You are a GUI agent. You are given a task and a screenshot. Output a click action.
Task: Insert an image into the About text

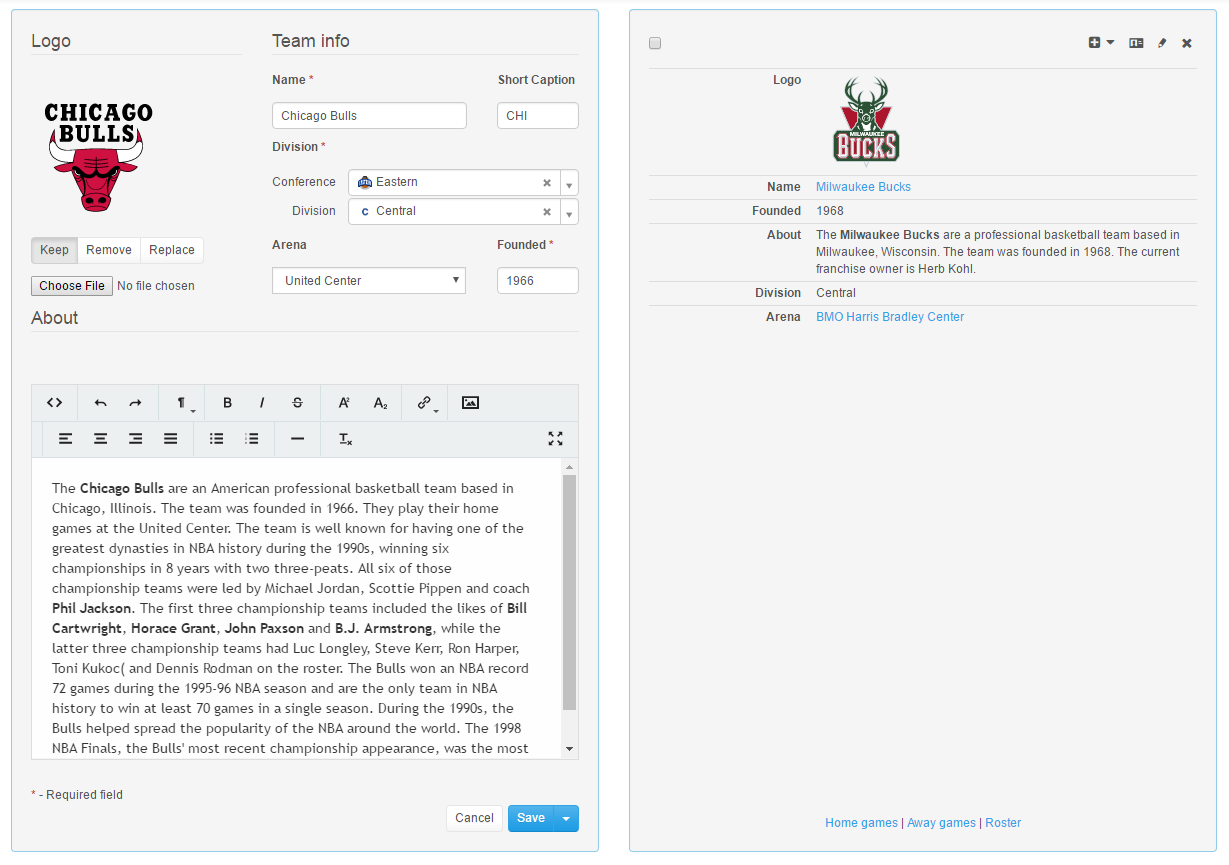(x=470, y=403)
